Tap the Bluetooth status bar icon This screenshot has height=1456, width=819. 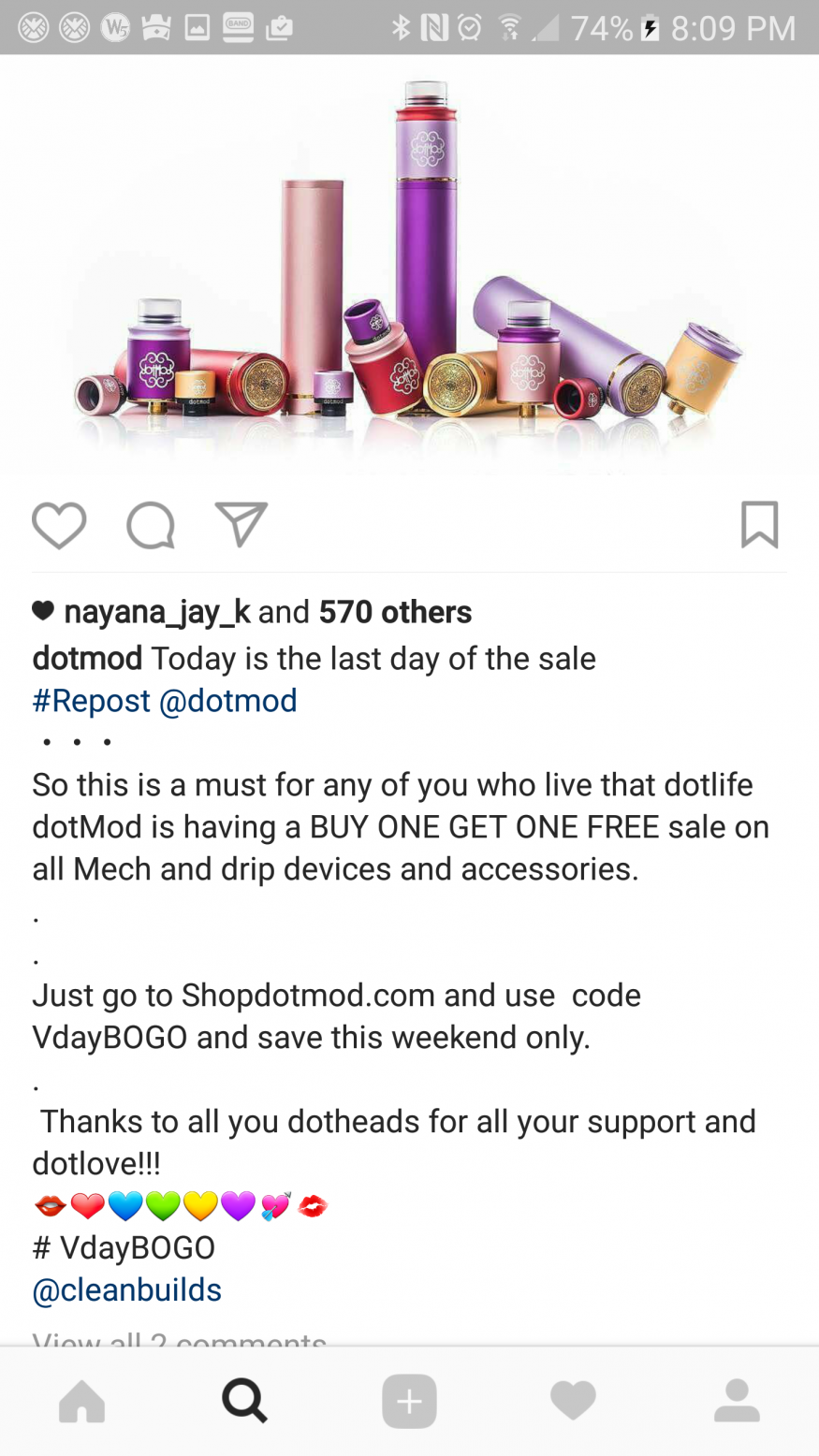point(401,28)
